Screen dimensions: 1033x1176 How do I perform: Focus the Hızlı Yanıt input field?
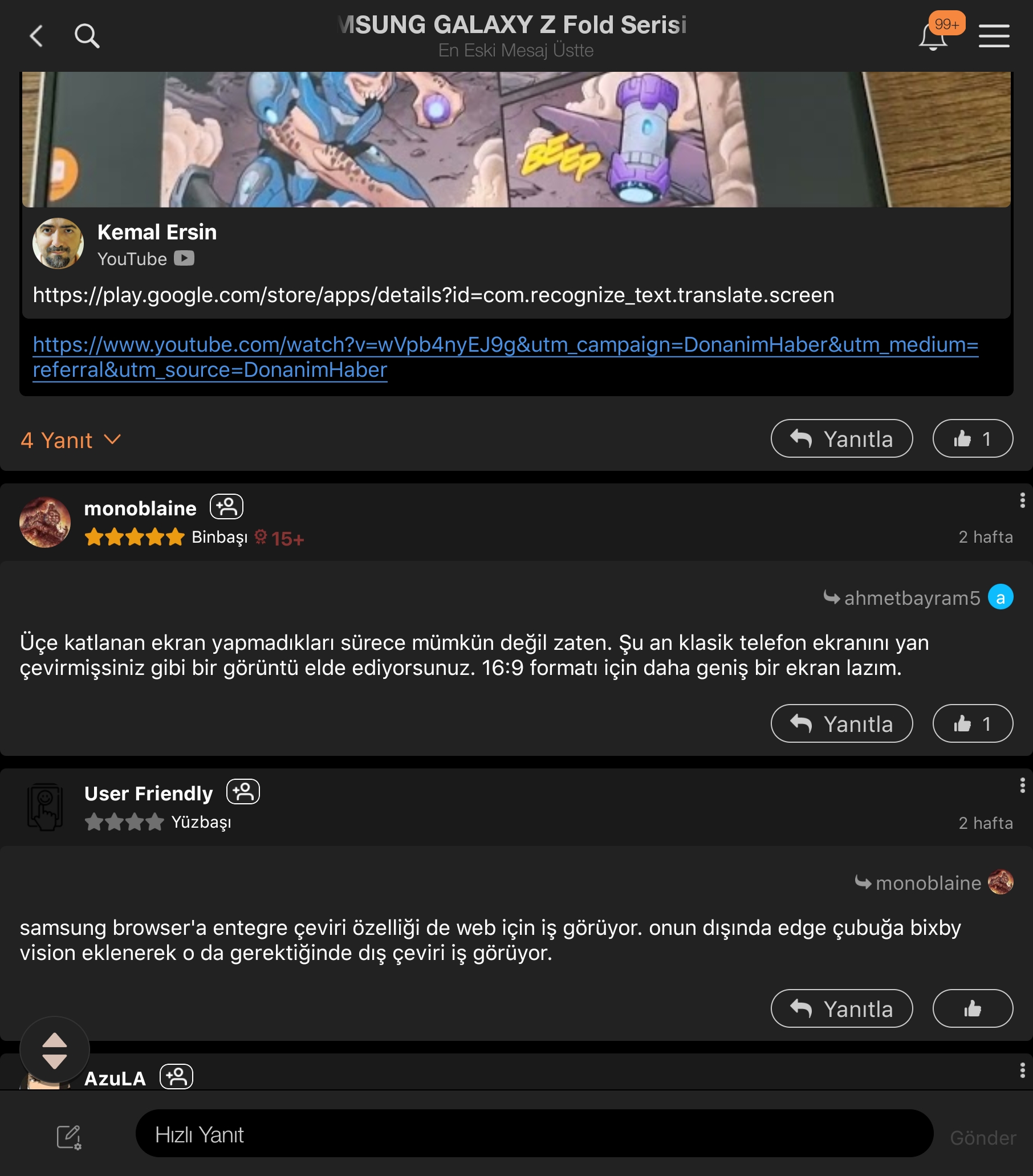tap(534, 1134)
